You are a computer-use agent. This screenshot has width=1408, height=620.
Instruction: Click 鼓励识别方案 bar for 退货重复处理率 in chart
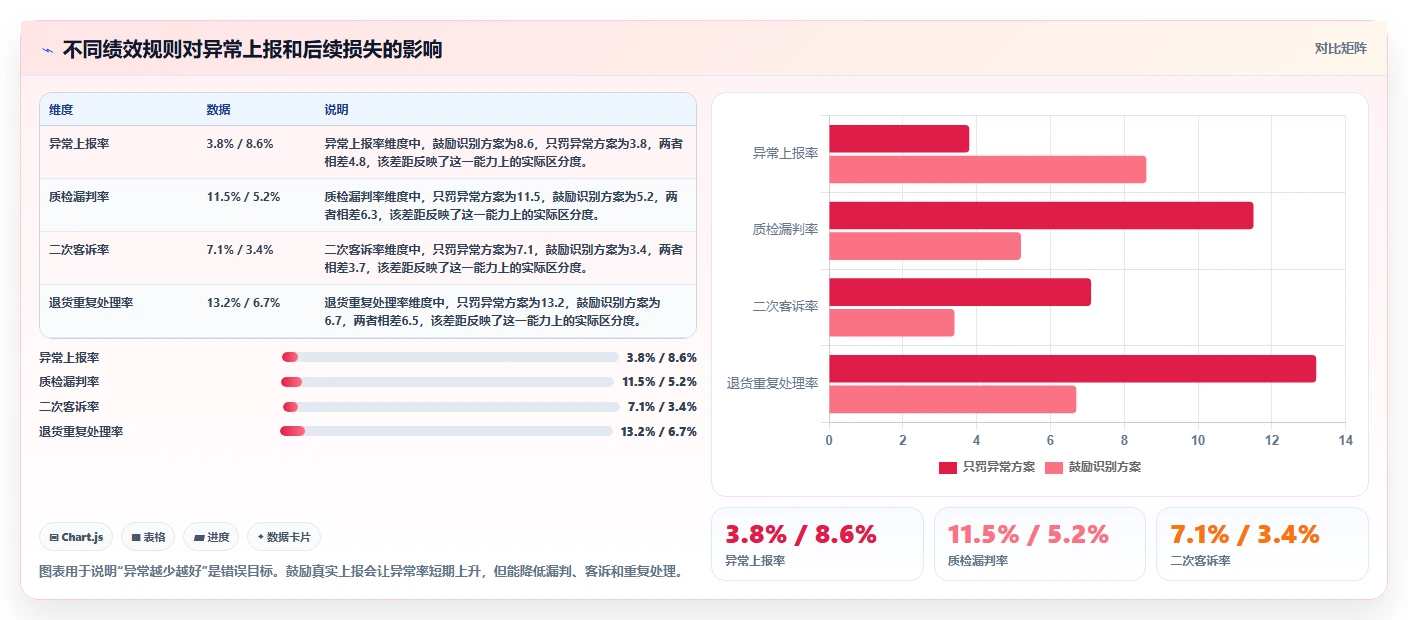pyautogui.click(x=952, y=399)
